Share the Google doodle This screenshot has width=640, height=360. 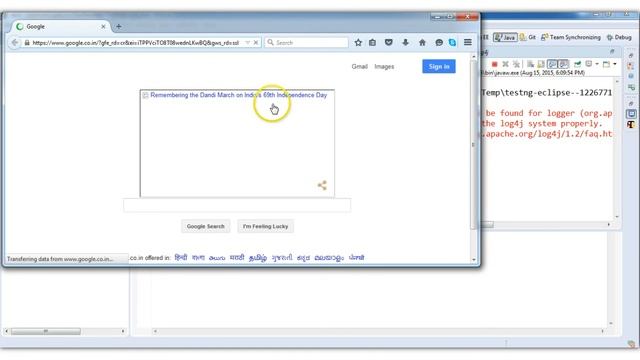322,185
